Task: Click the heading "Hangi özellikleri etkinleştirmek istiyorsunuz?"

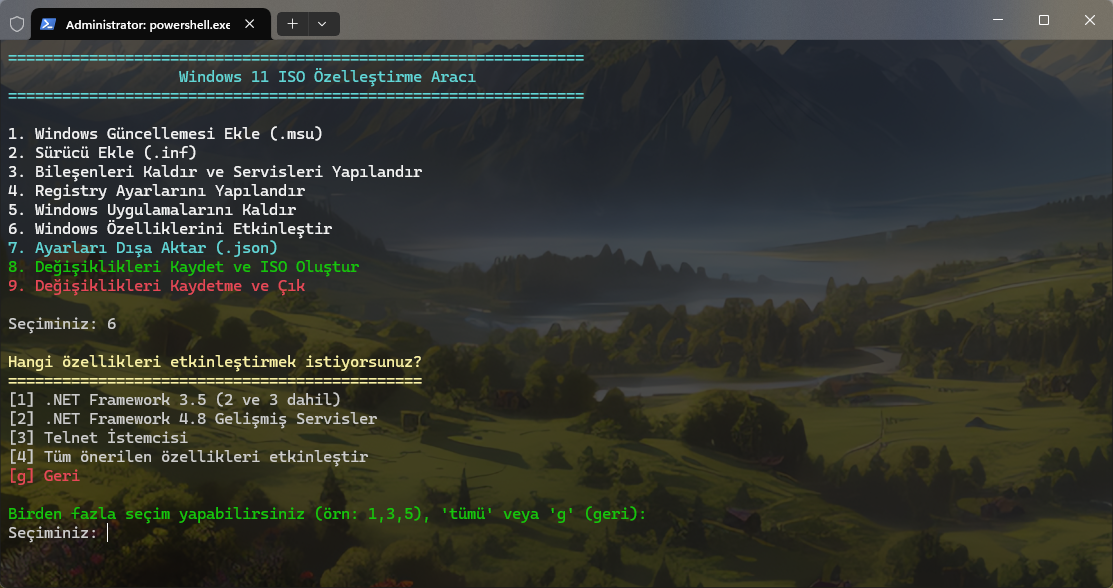Action: (x=215, y=362)
